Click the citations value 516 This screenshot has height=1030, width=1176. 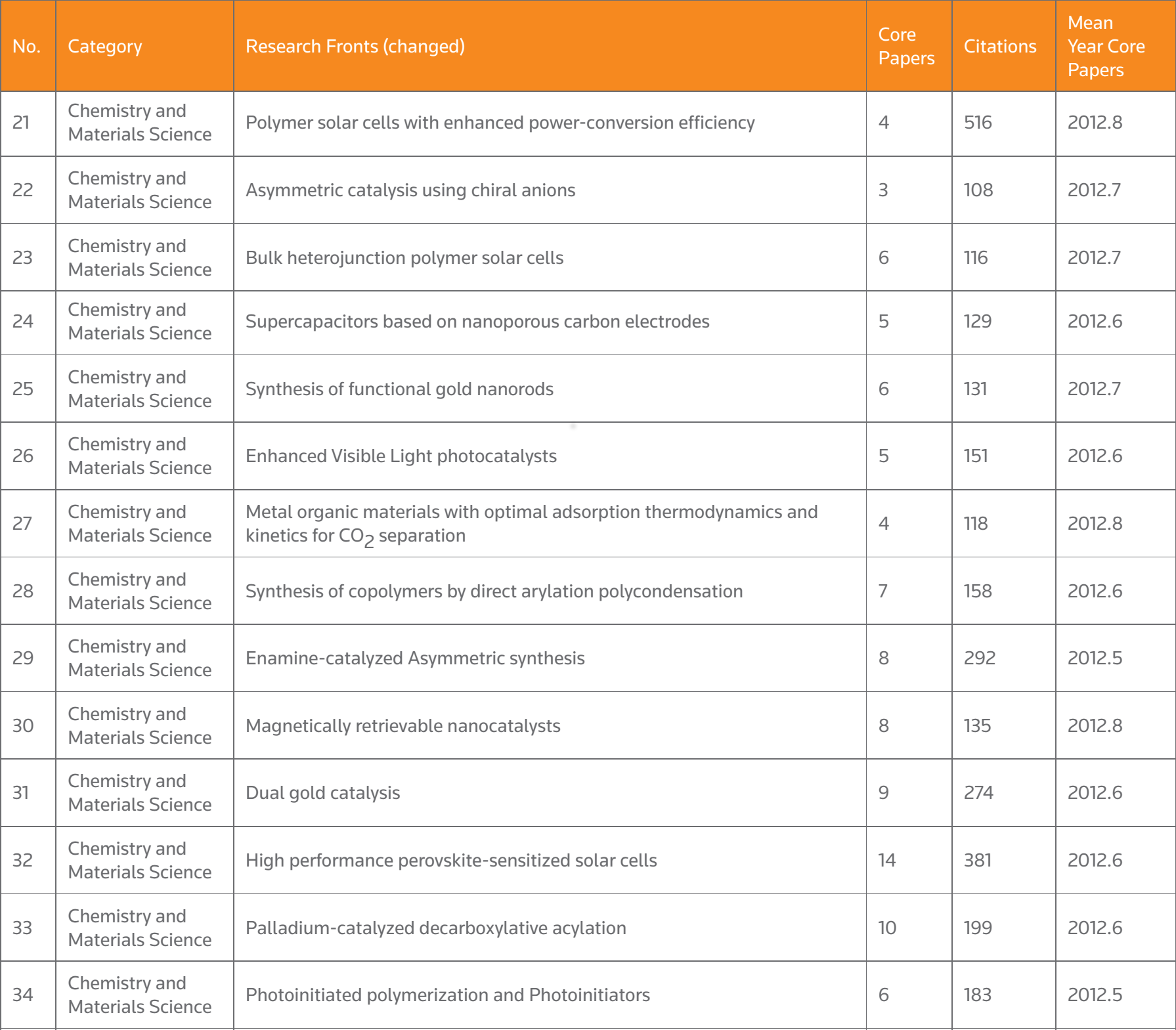pos(978,123)
